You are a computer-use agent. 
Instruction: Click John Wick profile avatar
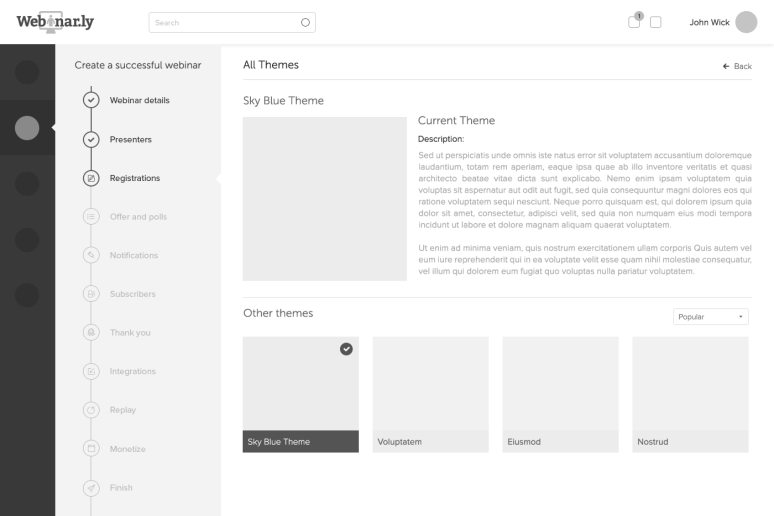pyautogui.click(x=746, y=22)
